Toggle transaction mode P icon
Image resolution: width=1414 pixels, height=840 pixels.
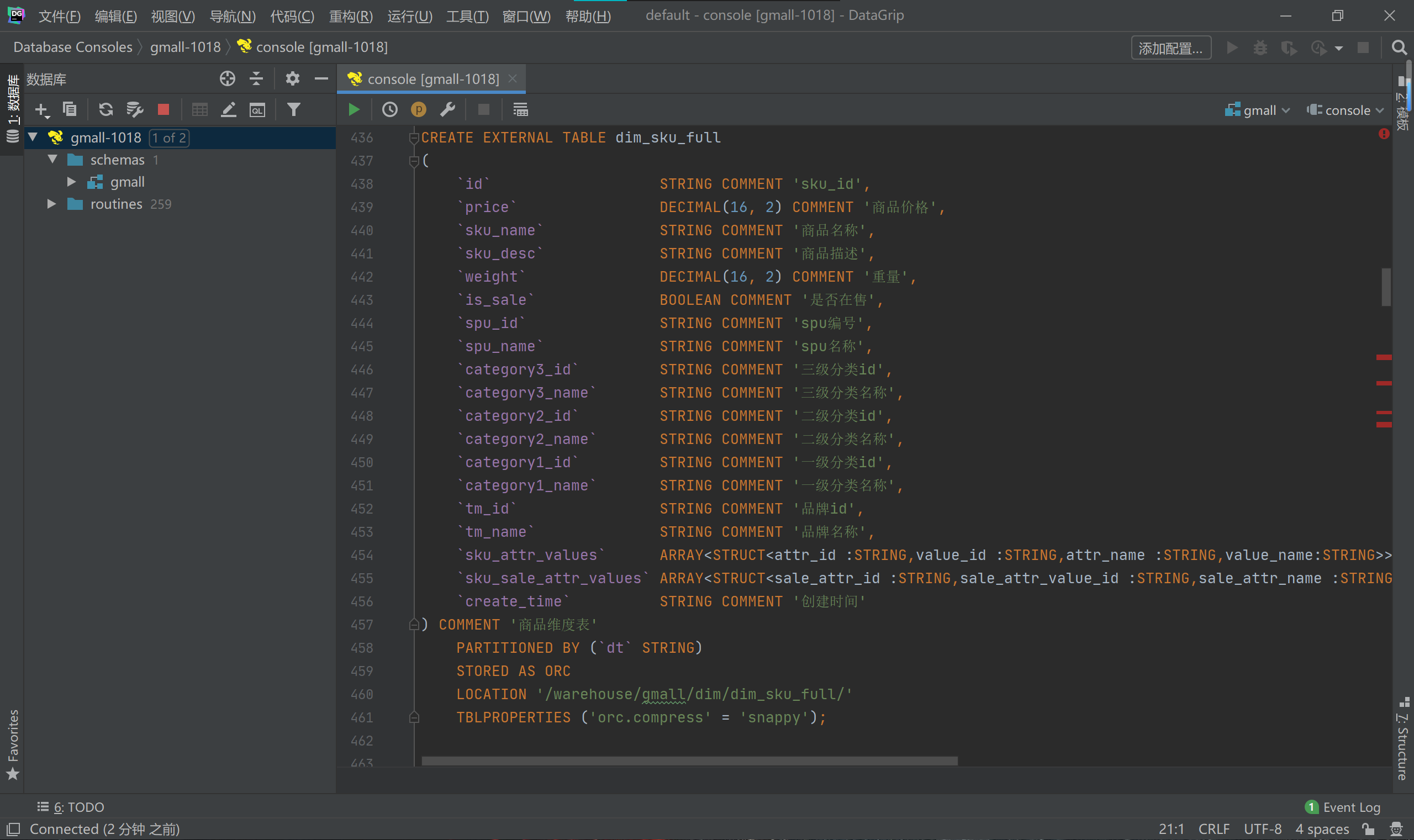pyautogui.click(x=418, y=109)
